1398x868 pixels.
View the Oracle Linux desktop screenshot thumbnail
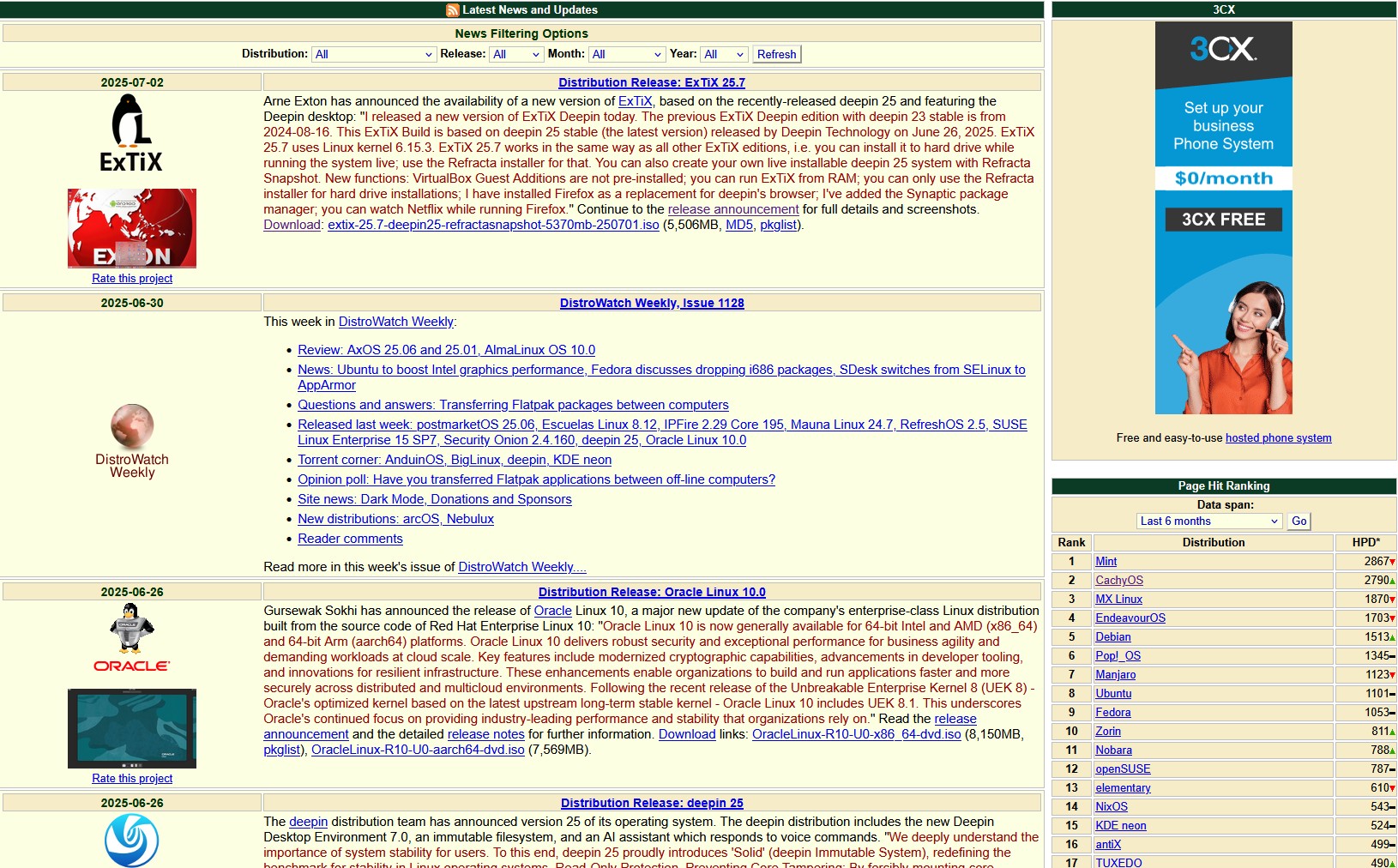tap(132, 728)
